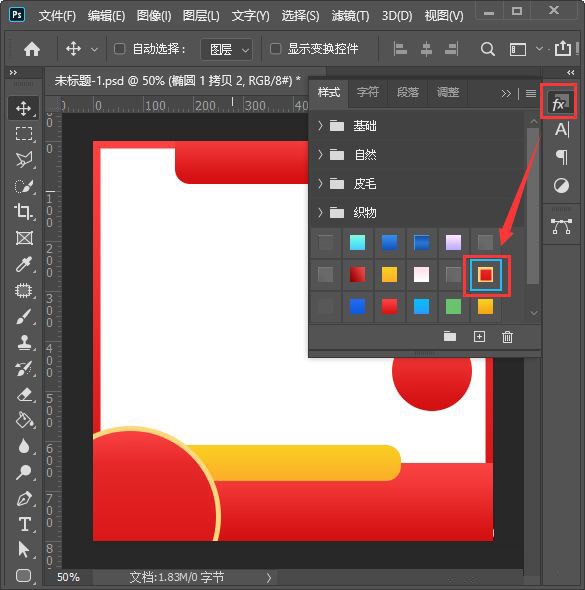
Task: Click the home button in options bar
Action: [x=32, y=49]
